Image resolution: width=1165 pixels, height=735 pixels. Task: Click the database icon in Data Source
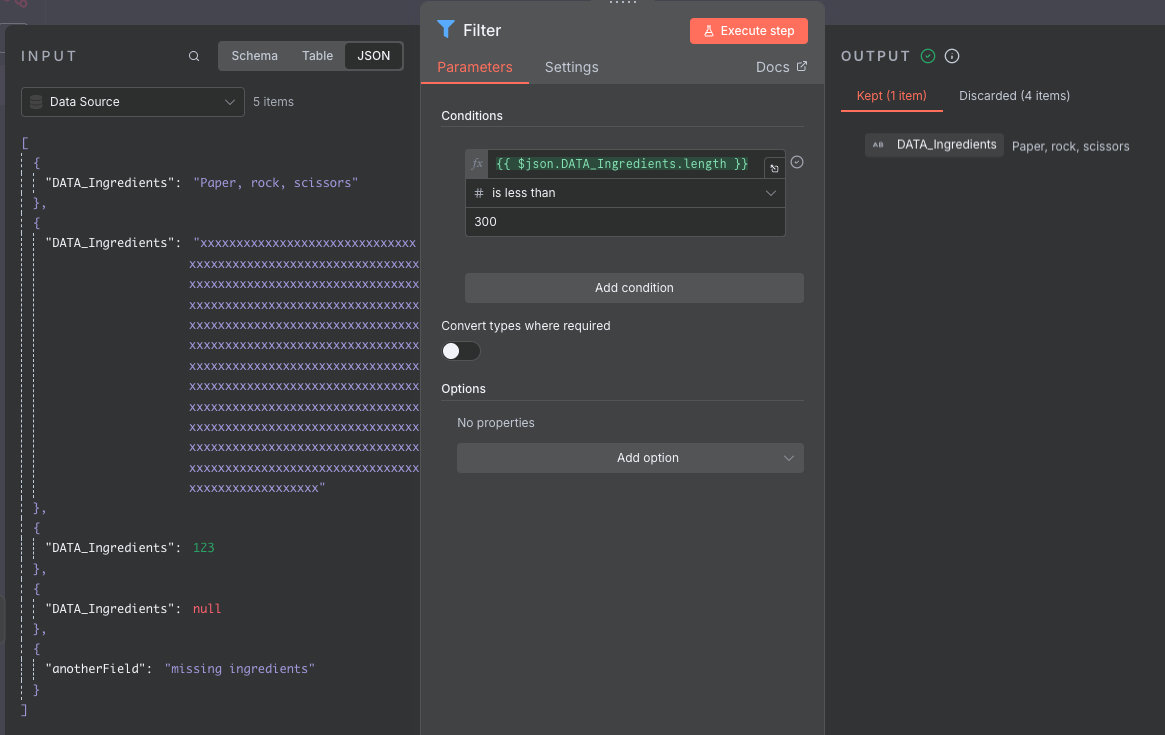pos(37,102)
